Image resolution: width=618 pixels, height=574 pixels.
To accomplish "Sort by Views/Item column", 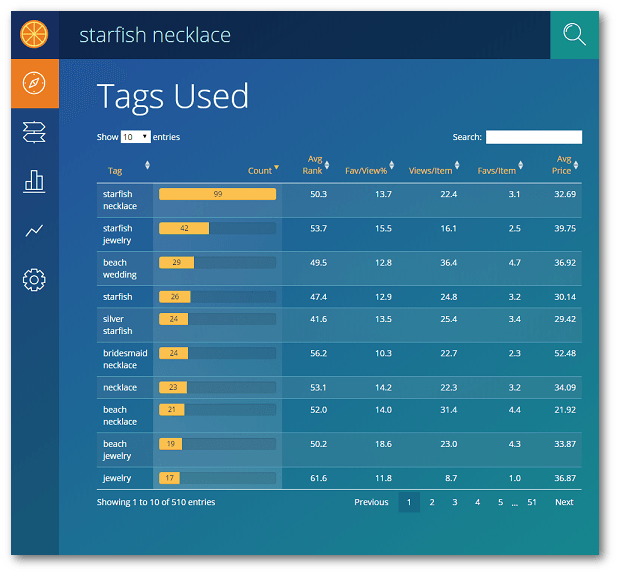I will click(434, 170).
